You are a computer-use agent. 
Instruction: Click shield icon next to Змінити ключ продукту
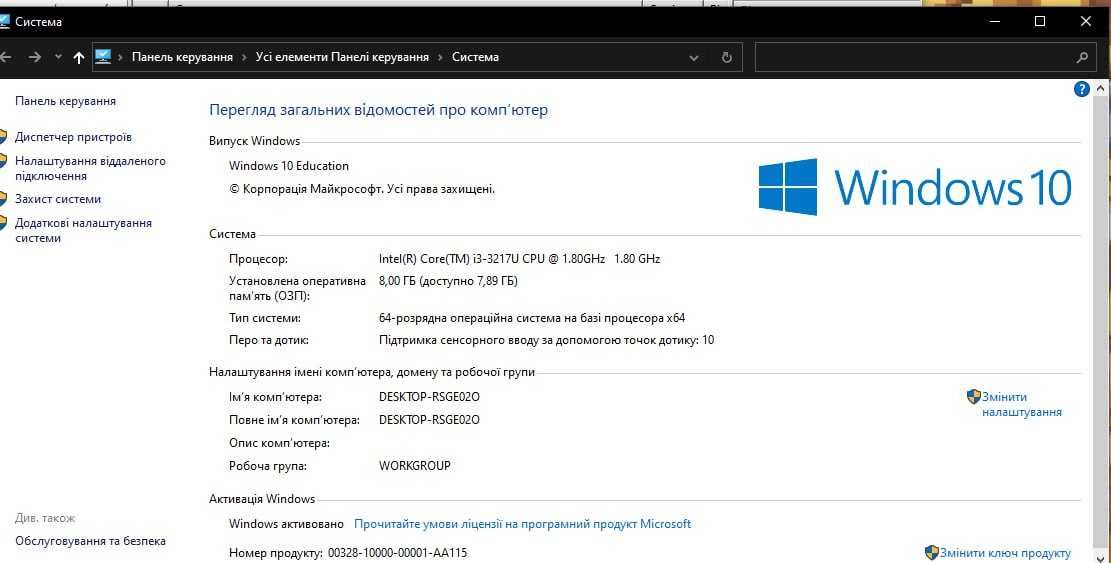[932, 553]
